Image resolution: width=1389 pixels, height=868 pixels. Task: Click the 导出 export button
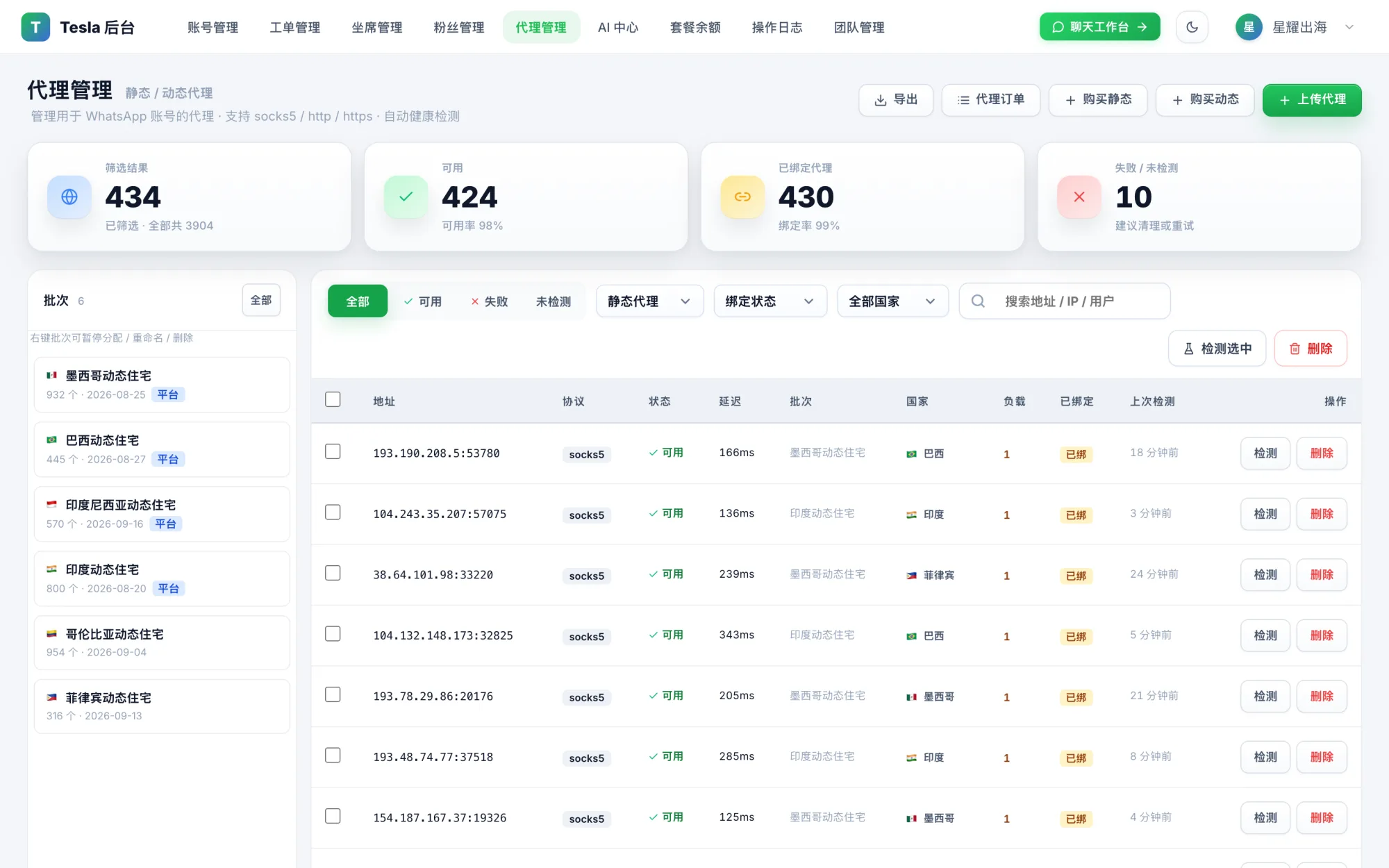pos(896,99)
